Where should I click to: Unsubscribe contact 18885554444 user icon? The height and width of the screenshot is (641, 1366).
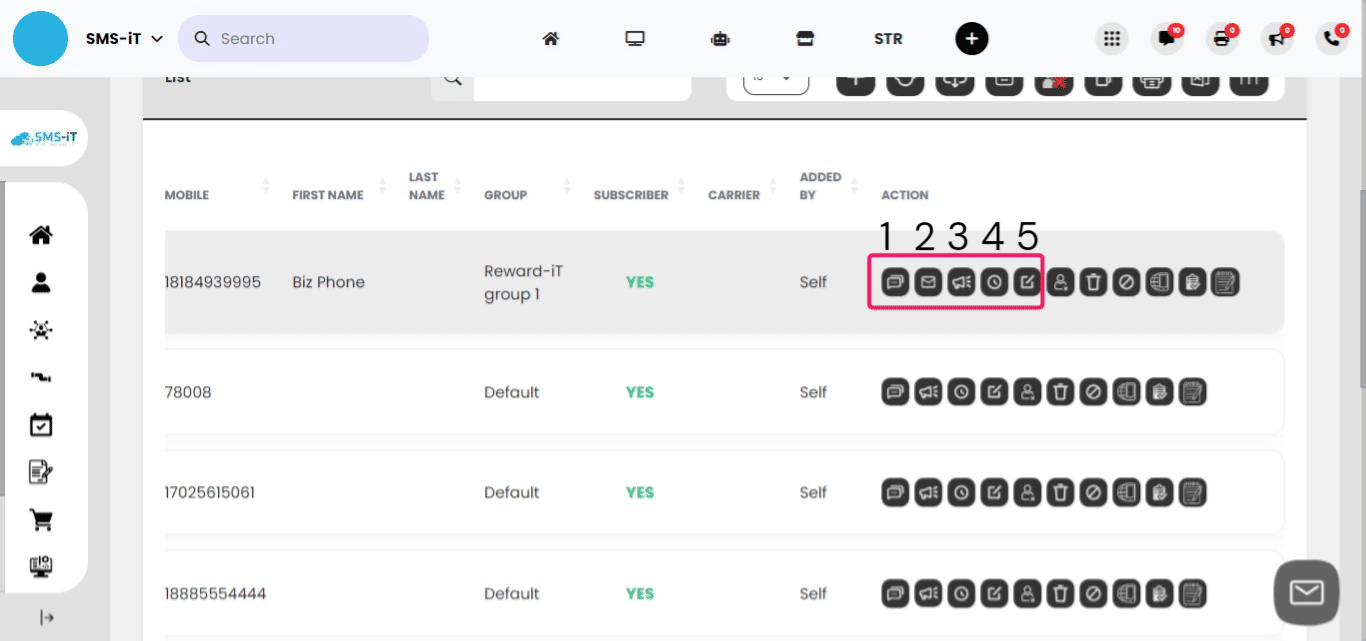coord(1027,594)
